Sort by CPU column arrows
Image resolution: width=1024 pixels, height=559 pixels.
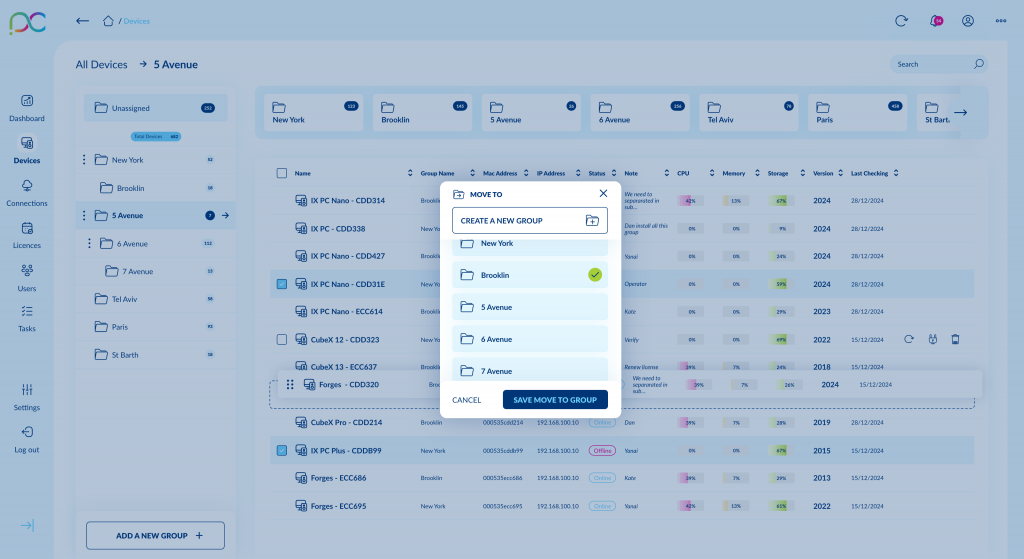[712, 173]
